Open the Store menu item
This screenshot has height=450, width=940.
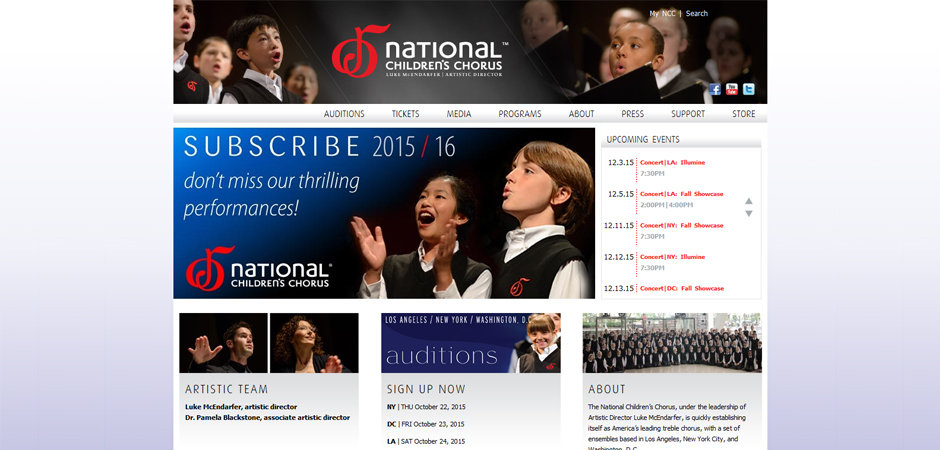[743, 114]
